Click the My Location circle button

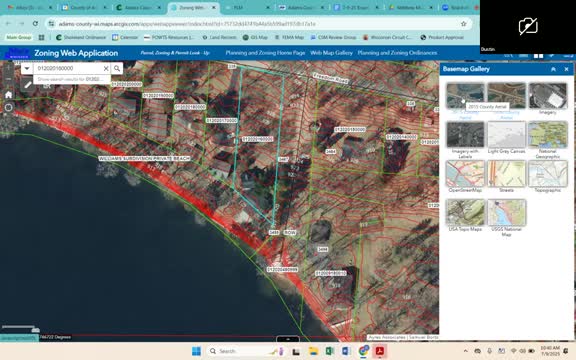click(x=8, y=108)
